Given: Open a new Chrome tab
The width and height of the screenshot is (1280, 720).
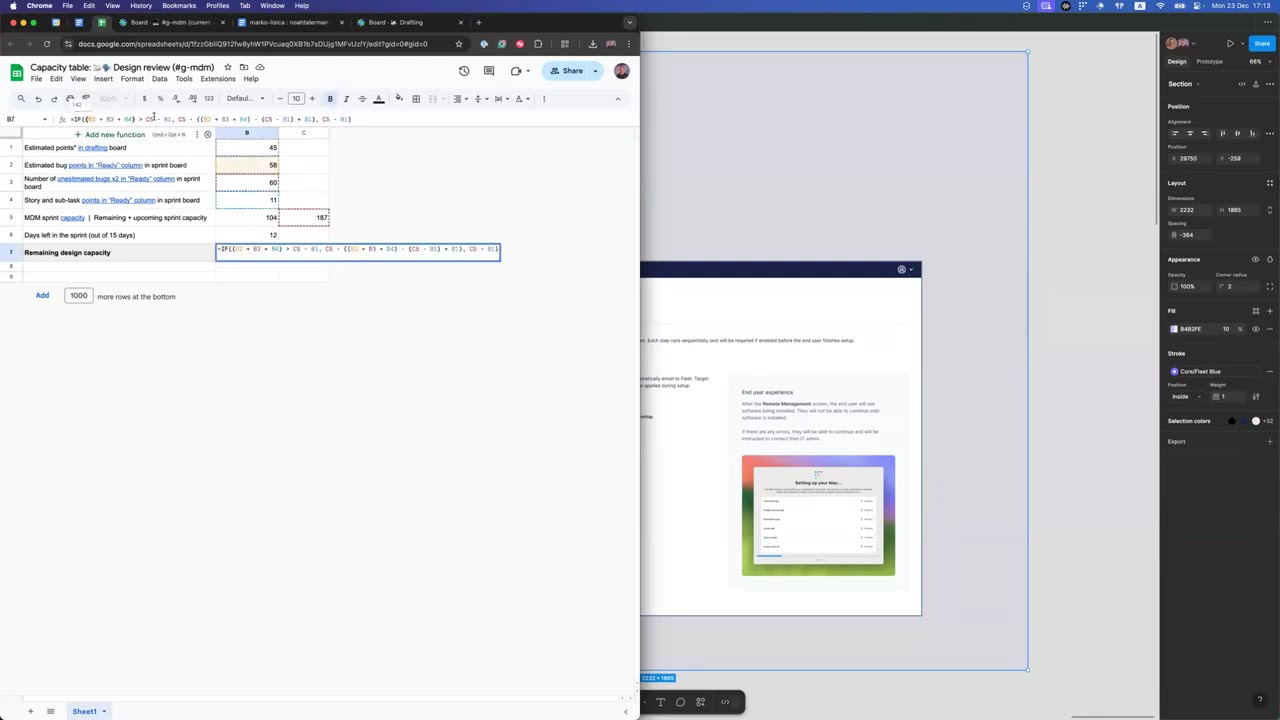Looking at the screenshot, I should pos(478,22).
